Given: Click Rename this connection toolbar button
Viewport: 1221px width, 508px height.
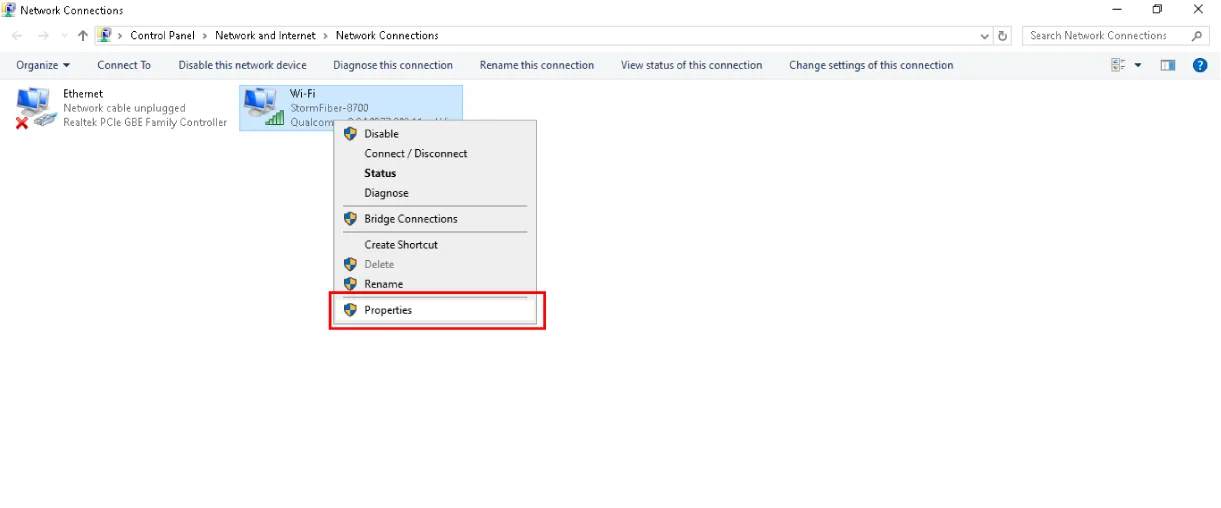Looking at the screenshot, I should click(537, 65).
